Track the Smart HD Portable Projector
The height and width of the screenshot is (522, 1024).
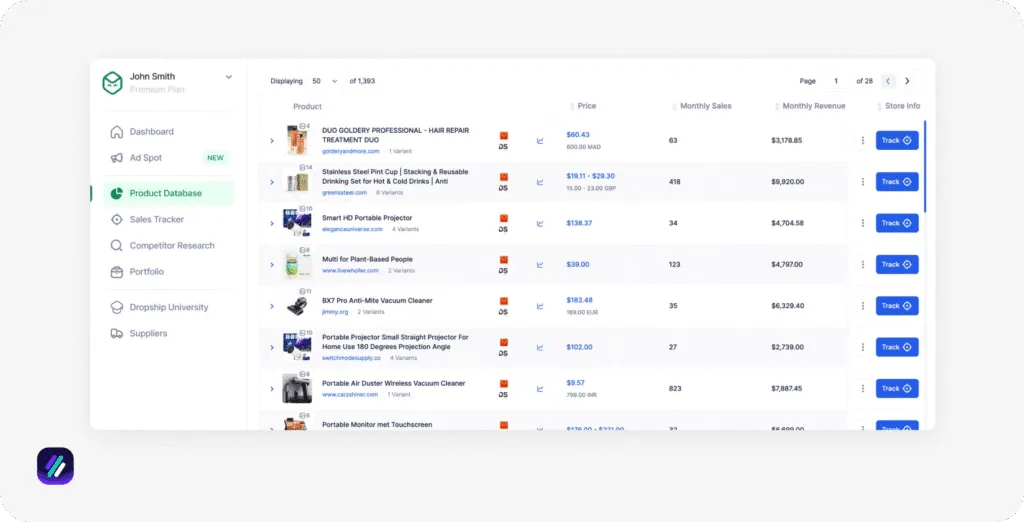pyautogui.click(x=897, y=223)
